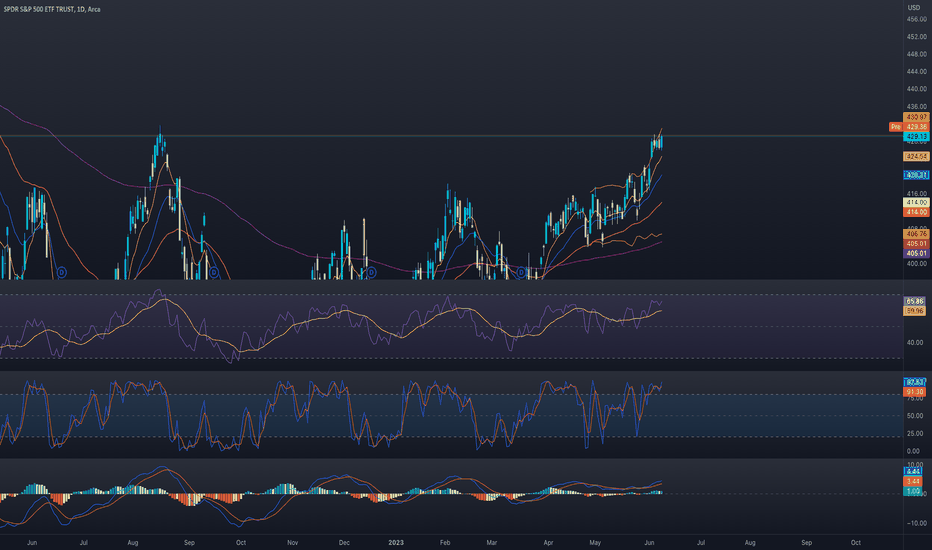Screen dimensions: 932x550
Task: Click the MACD histogram label 1.09
Action: [914, 491]
